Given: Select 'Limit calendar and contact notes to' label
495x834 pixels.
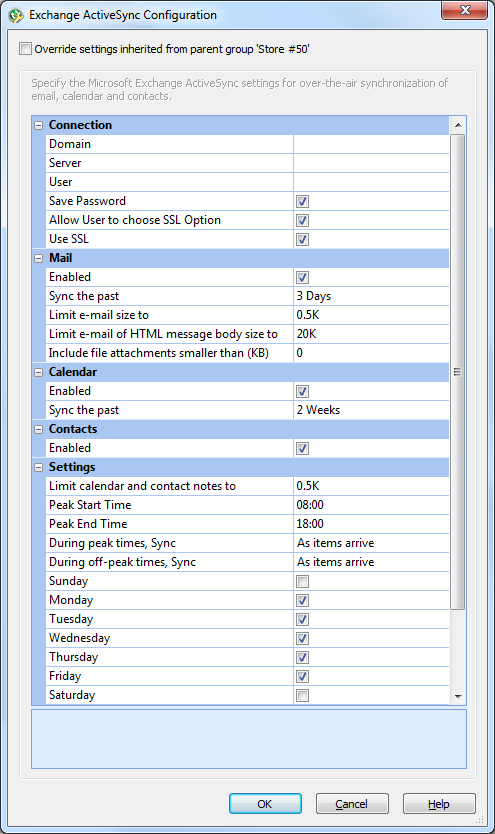Looking at the screenshot, I should pyautogui.click(x=142, y=486).
